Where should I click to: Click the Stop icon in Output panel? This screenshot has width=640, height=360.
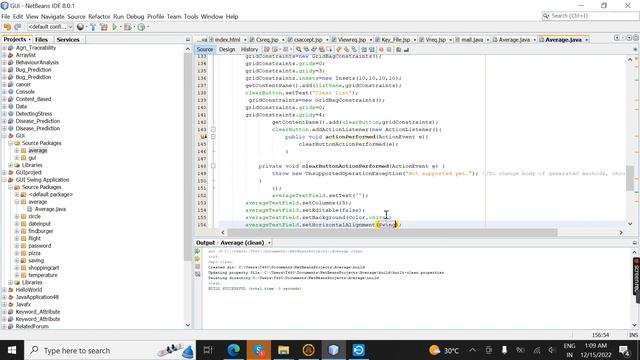pyautogui.click(x=198, y=267)
